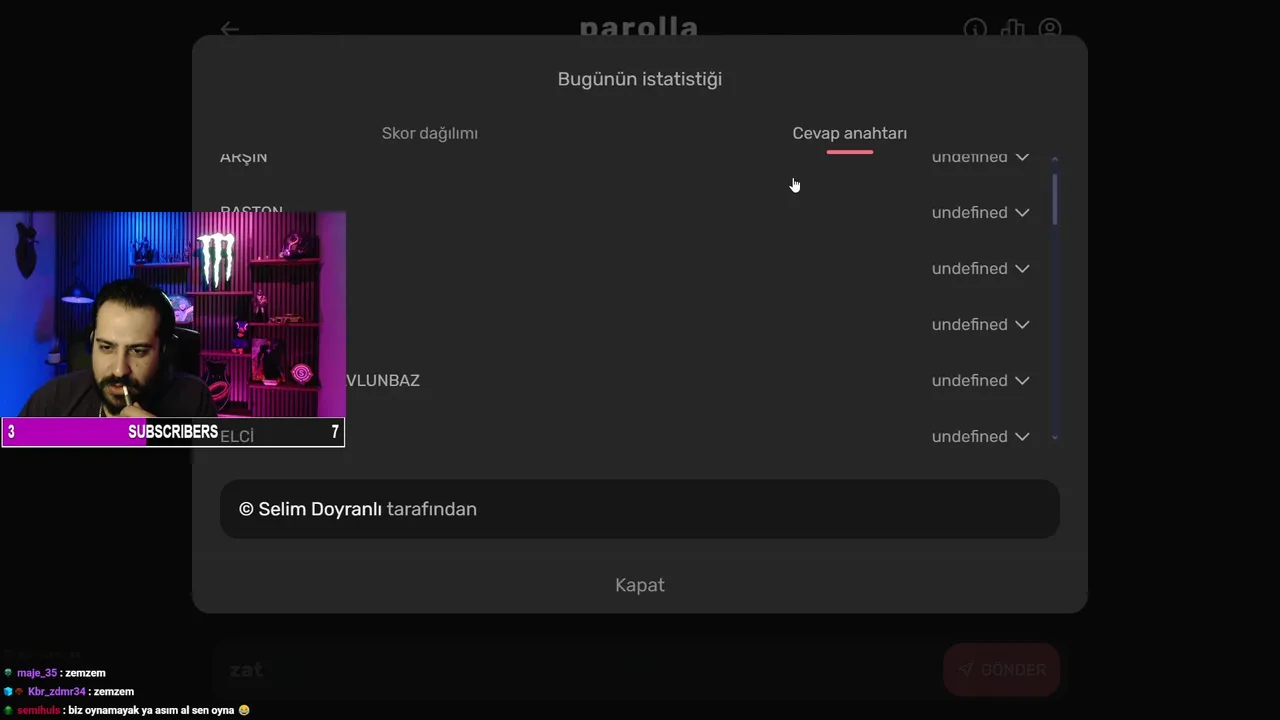Click the paper plane icon on GÖNDER
1280x720 pixels.
pos(965,670)
